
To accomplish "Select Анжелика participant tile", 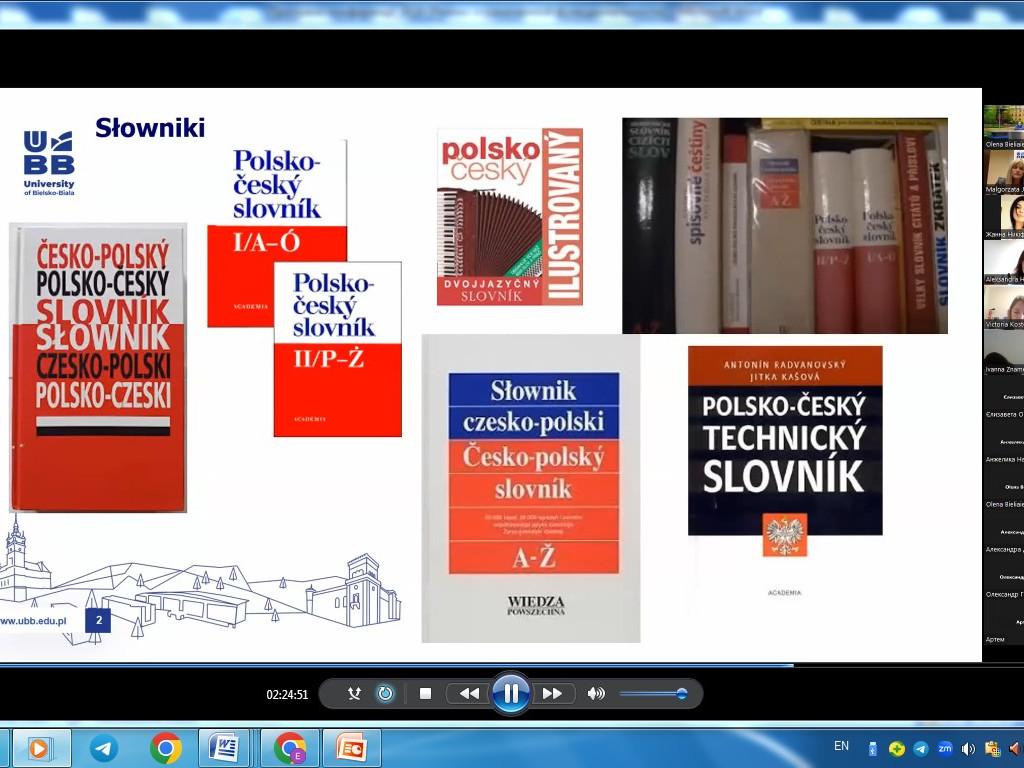I will (x=1004, y=443).
